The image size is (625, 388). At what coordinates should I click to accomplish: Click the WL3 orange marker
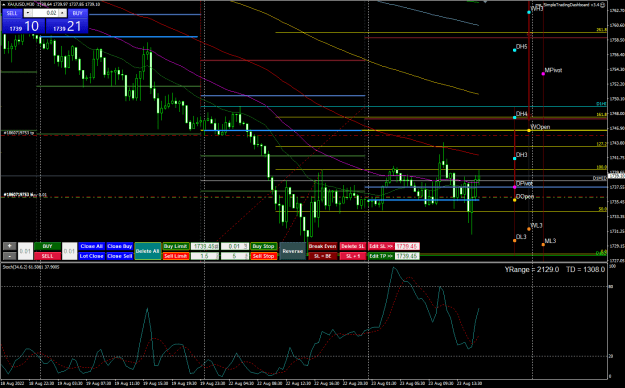coord(529,229)
